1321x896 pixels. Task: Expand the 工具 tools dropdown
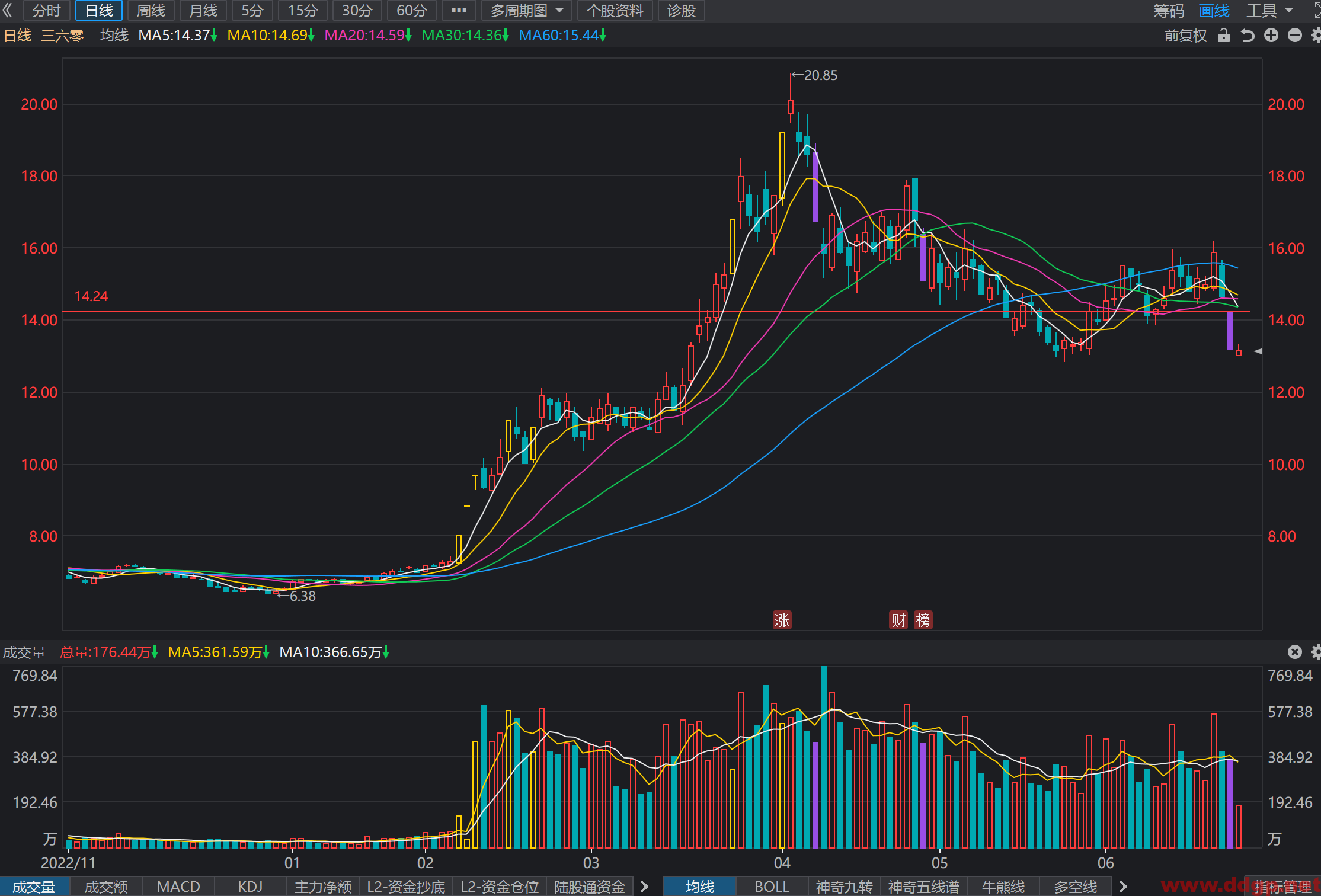1269,11
